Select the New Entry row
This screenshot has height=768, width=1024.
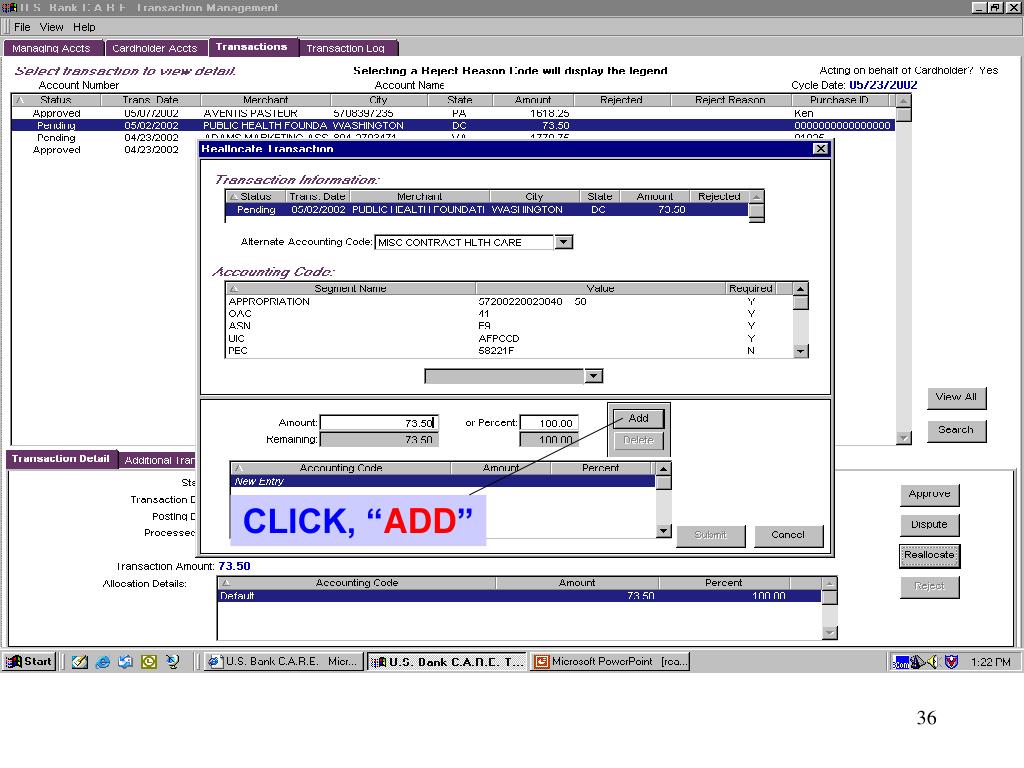tap(442, 481)
